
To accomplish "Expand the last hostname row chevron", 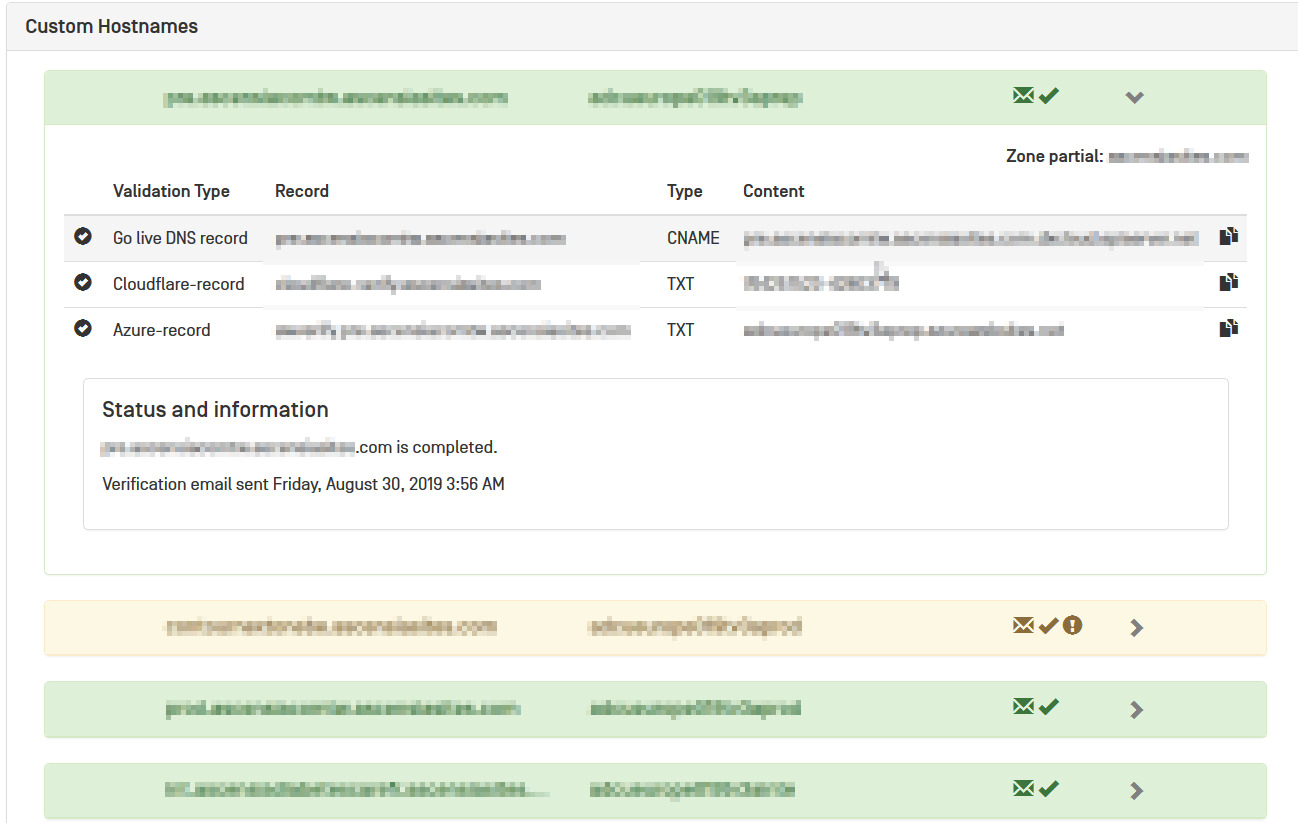I will point(1136,790).
